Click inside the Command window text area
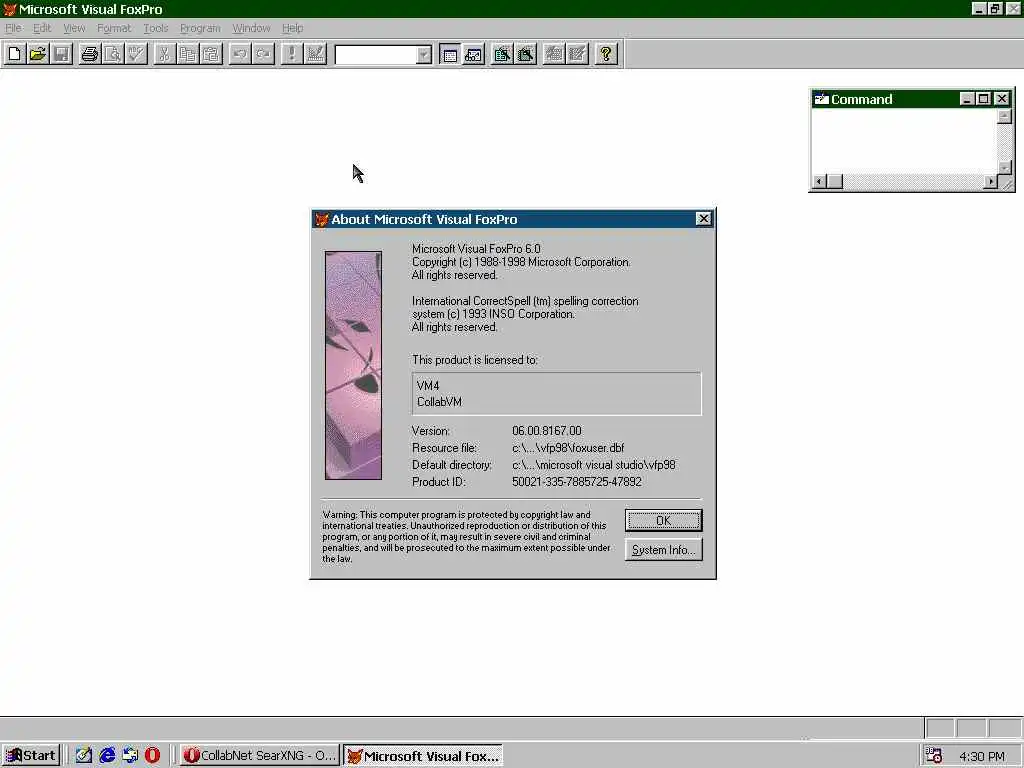 [x=904, y=142]
